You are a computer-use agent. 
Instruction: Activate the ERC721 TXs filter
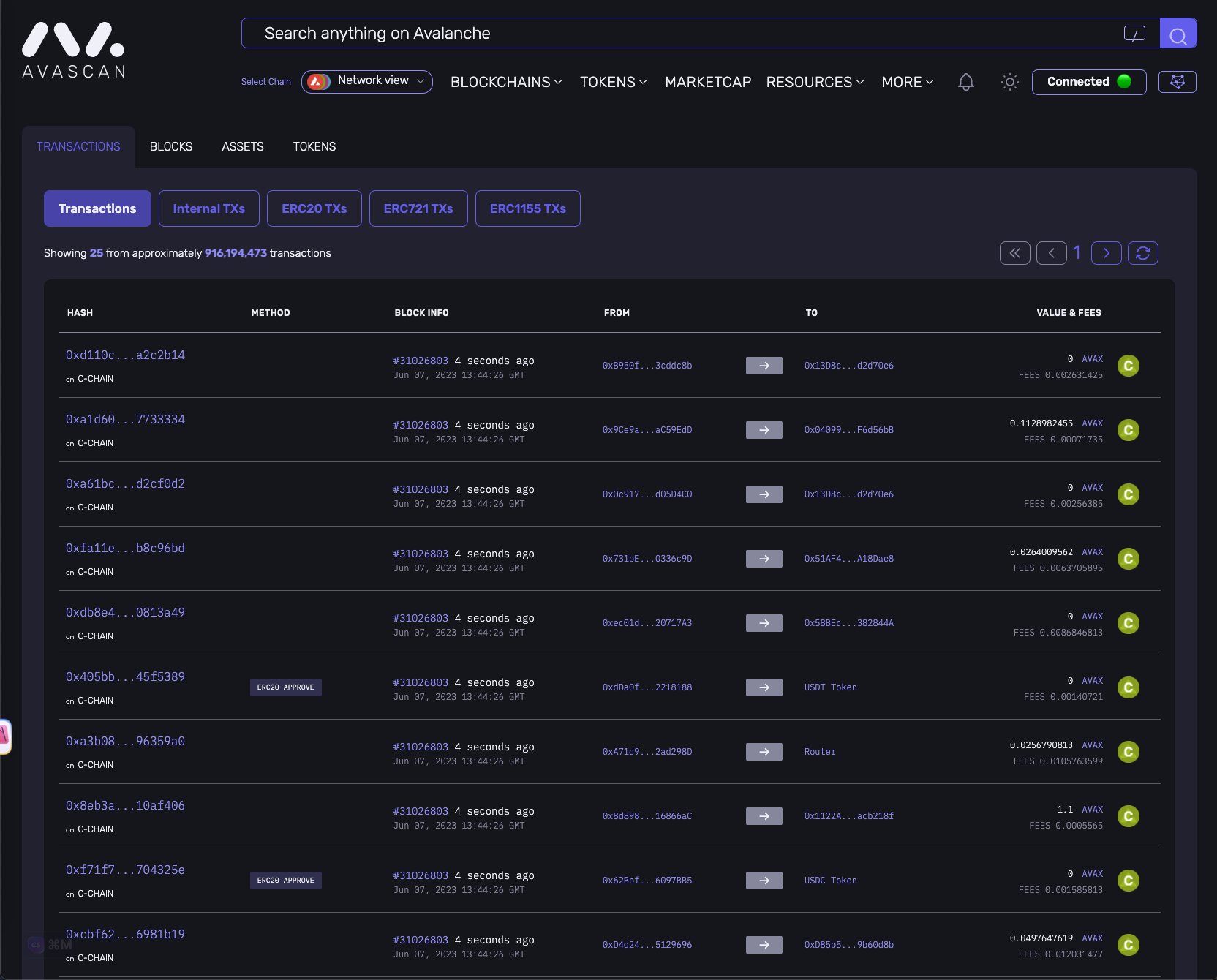[x=418, y=208]
